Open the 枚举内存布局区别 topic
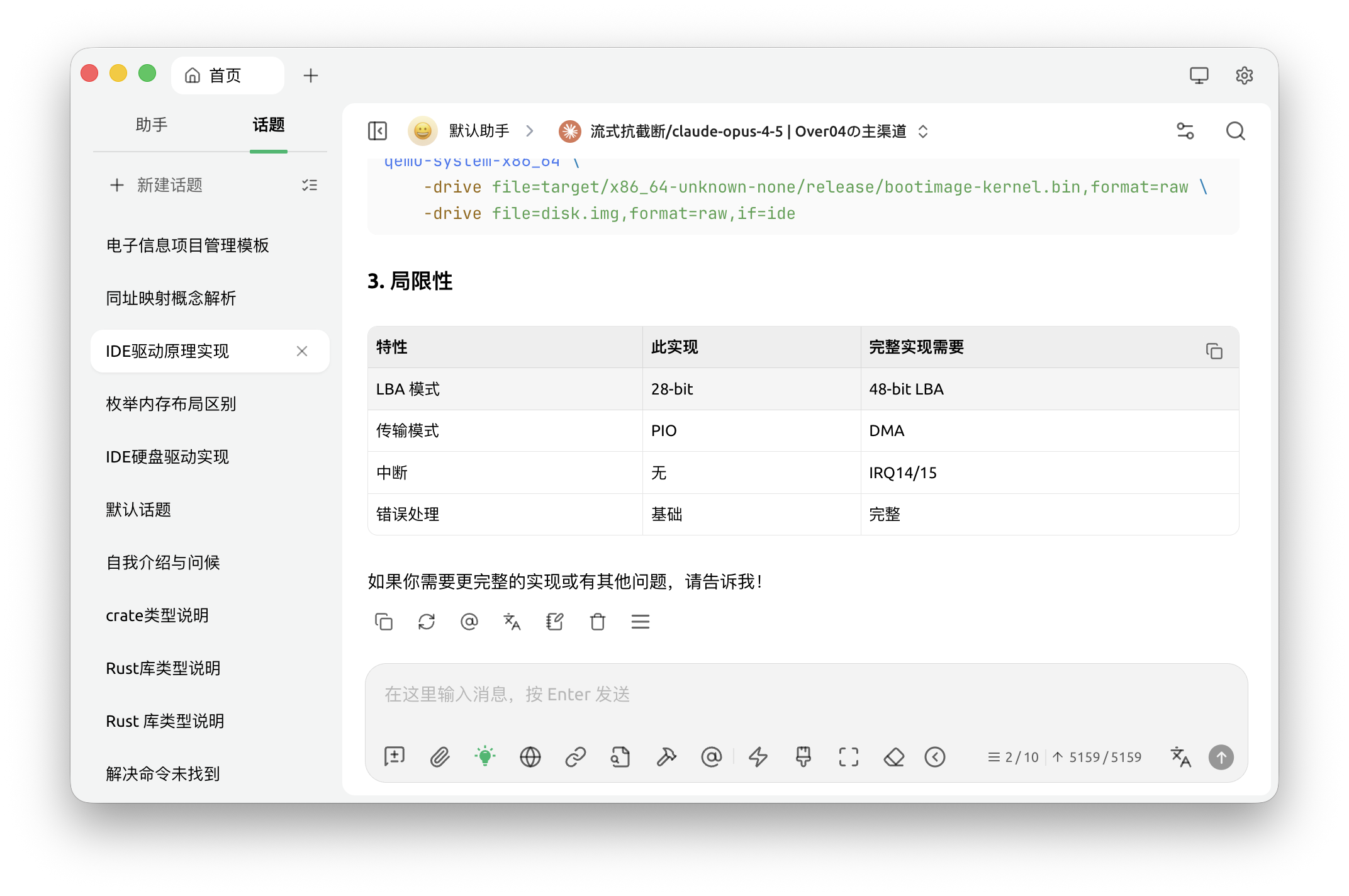The width and height of the screenshot is (1349, 896). [x=171, y=404]
